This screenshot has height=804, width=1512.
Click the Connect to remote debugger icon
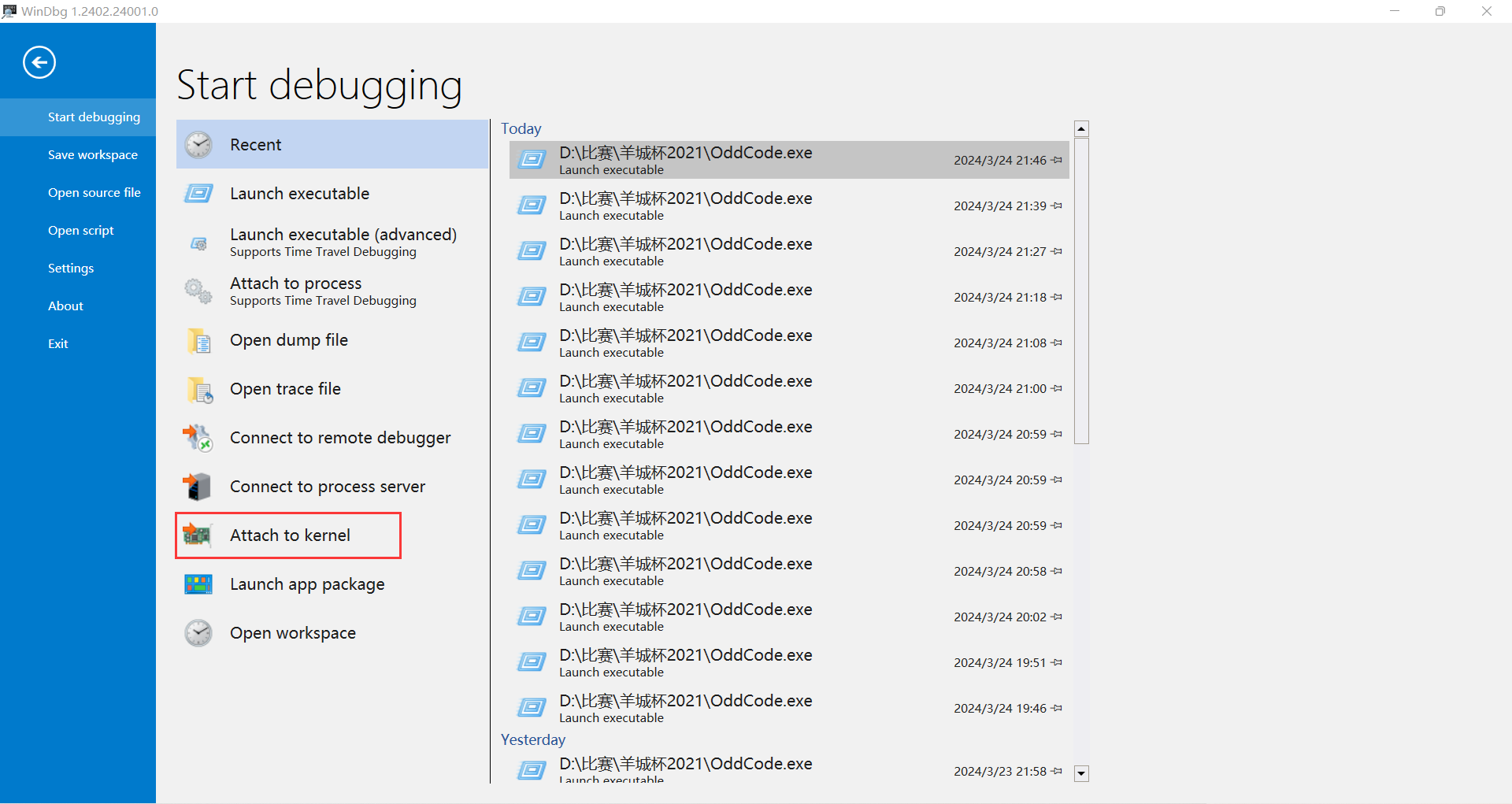(198, 438)
